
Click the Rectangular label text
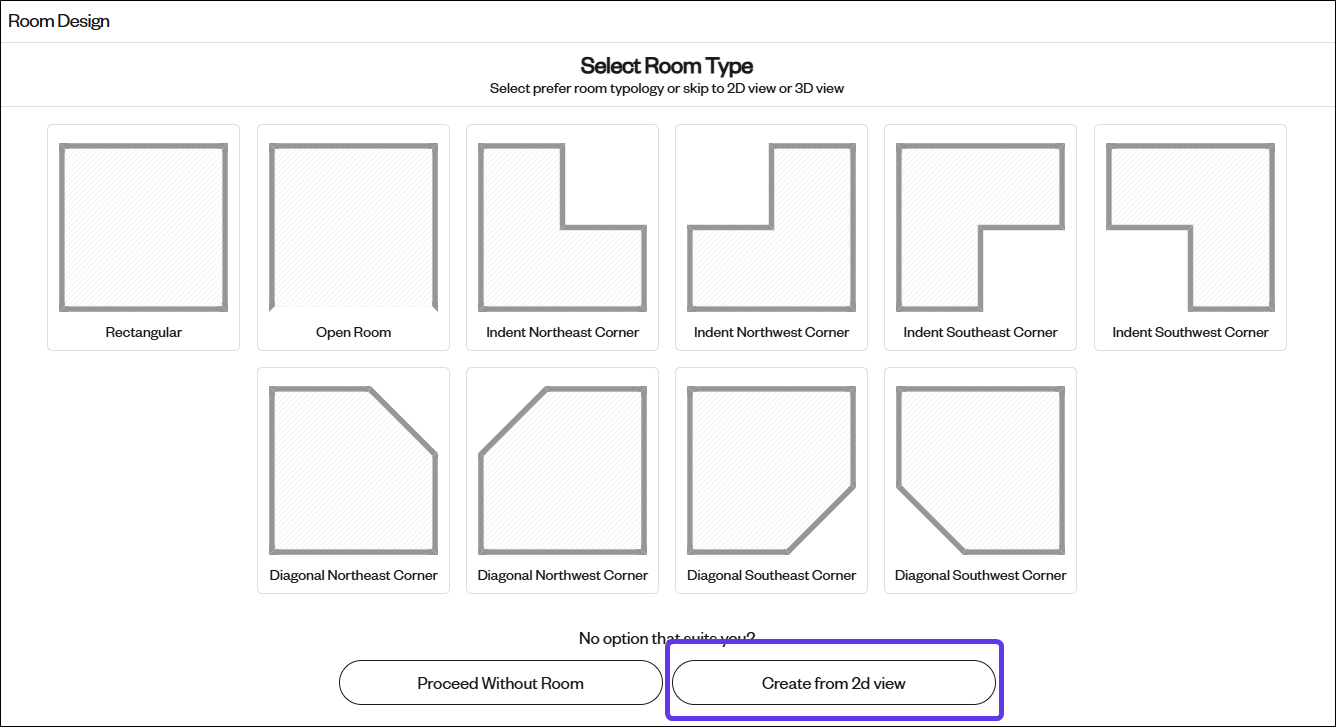[x=143, y=332]
